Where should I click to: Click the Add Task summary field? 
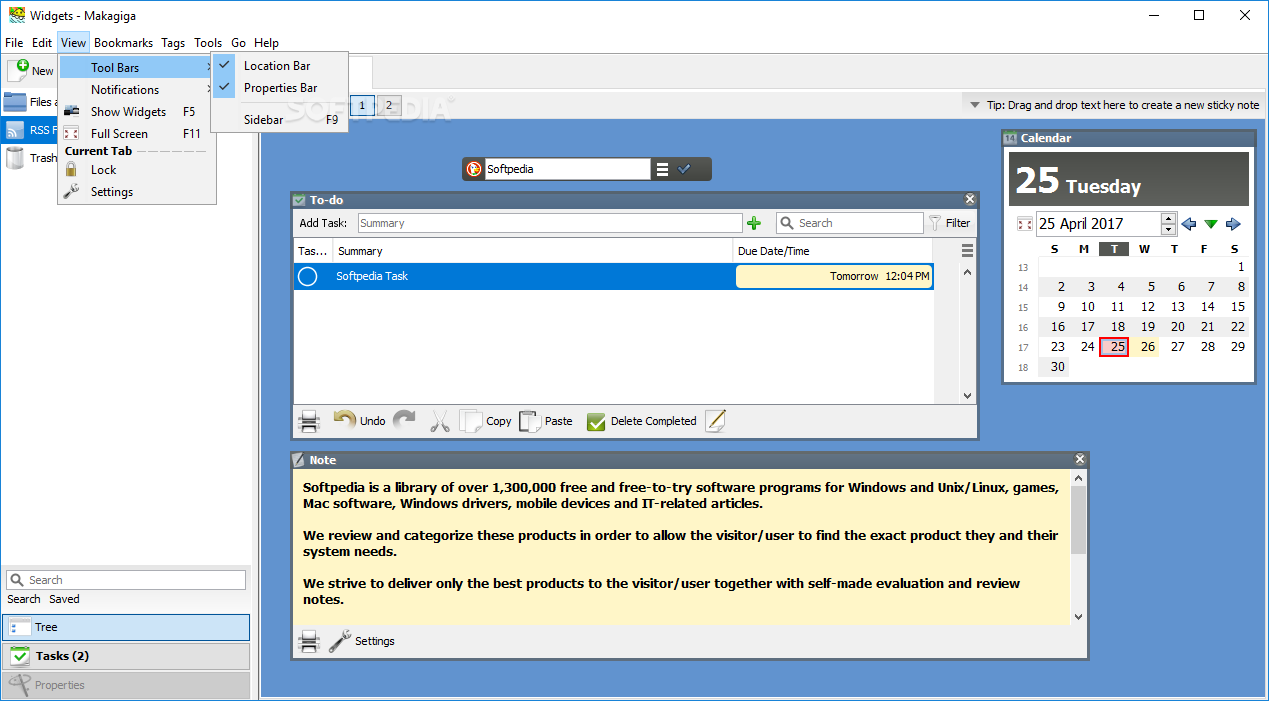(x=550, y=223)
